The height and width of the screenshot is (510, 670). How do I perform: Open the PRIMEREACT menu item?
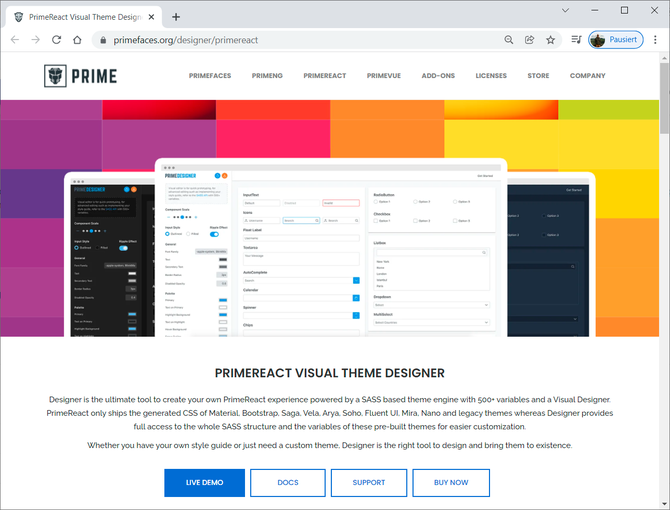(x=325, y=76)
